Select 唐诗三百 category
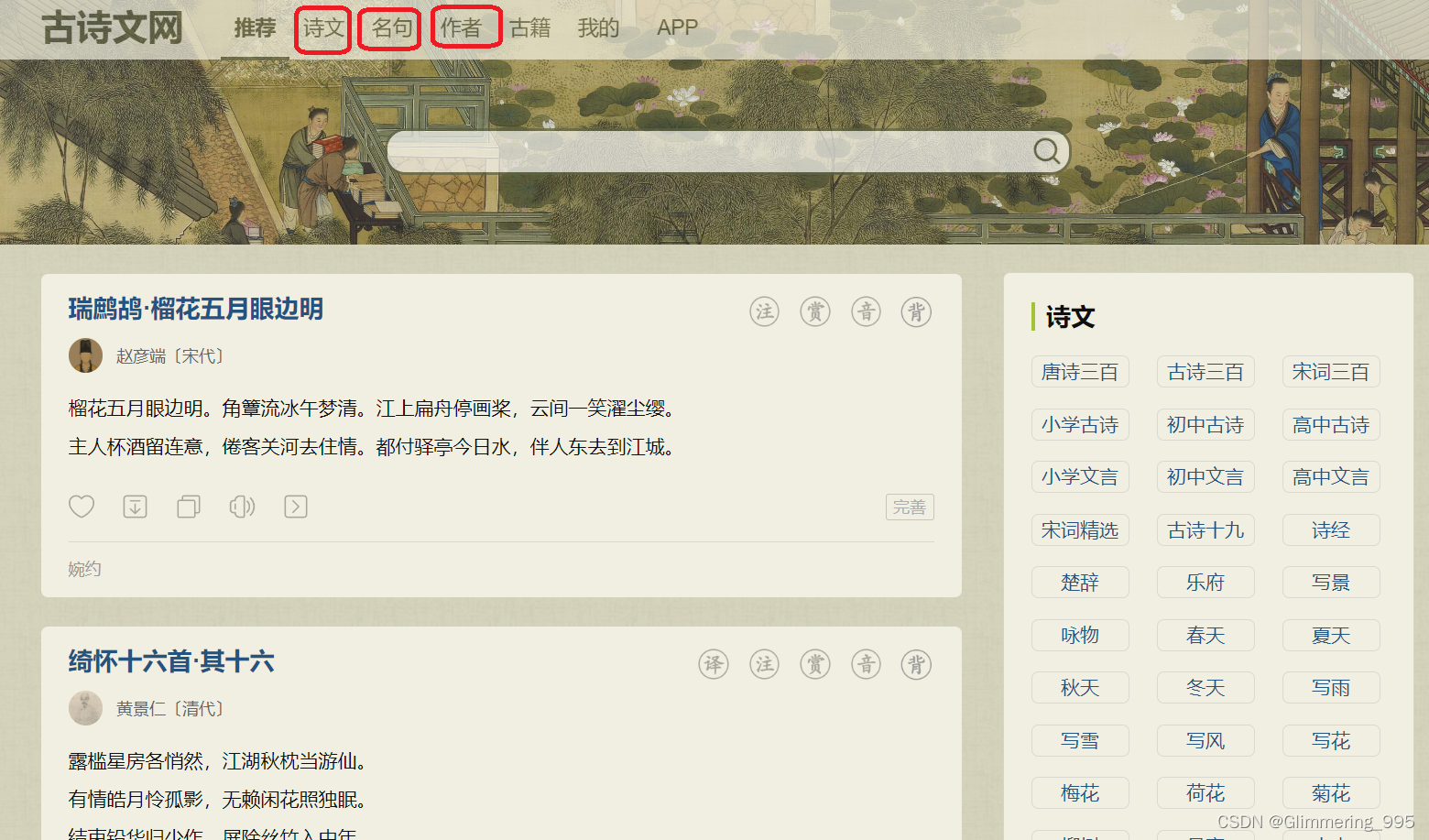The width and height of the screenshot is (1429, 840). (1080, 372)
